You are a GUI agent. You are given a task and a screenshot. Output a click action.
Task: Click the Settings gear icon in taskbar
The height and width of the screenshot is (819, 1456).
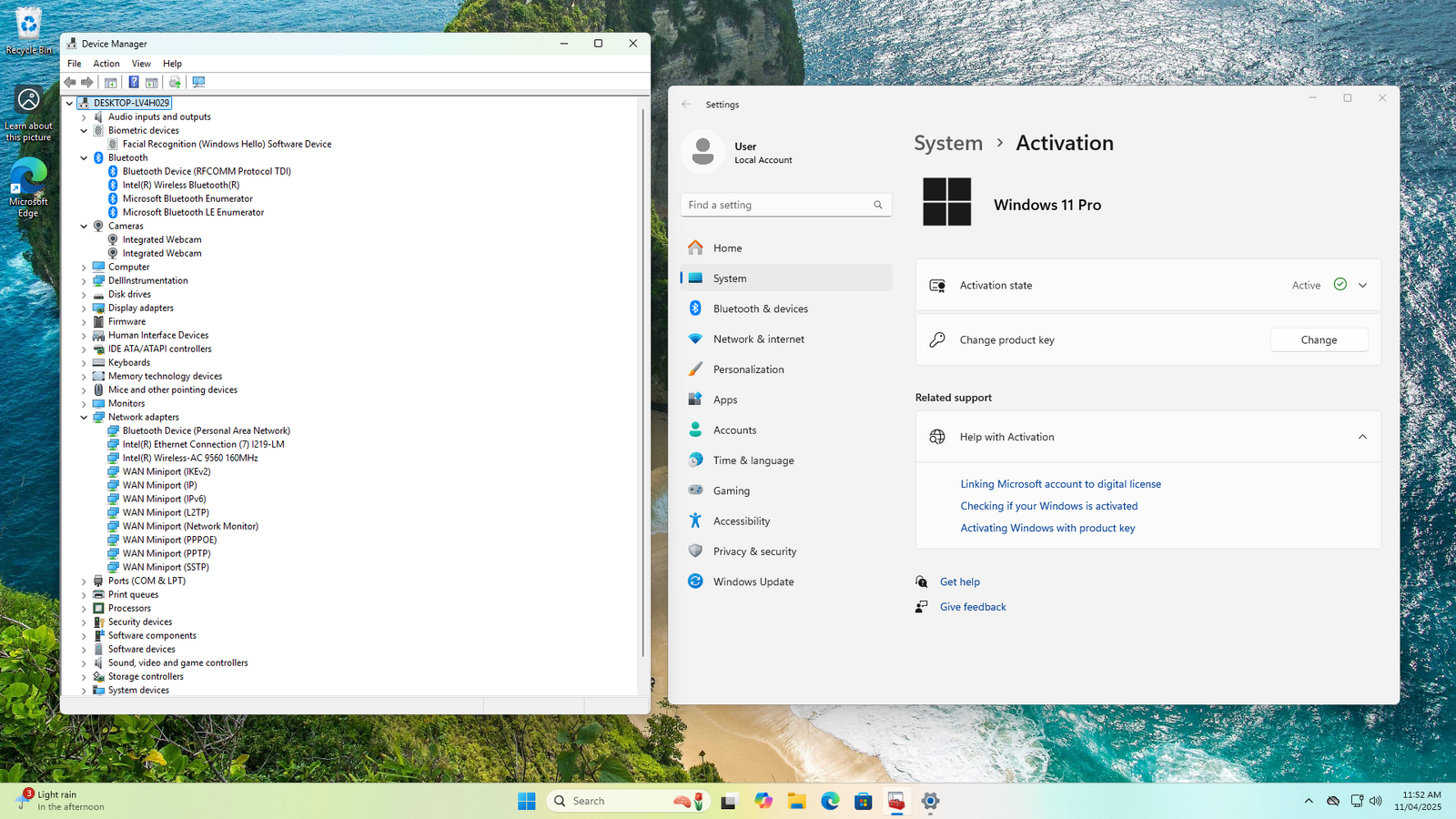click(930, 801)
